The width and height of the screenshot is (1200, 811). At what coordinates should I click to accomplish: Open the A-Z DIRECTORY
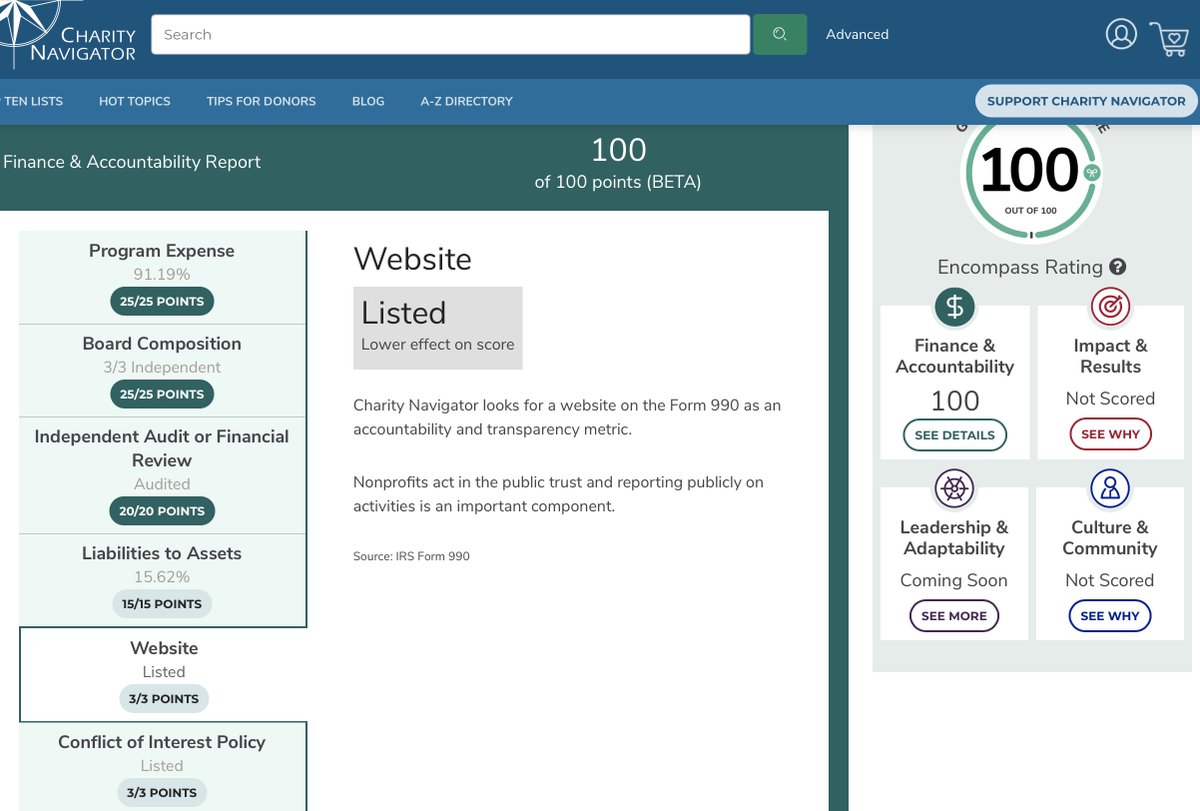(x=466, y=101)
